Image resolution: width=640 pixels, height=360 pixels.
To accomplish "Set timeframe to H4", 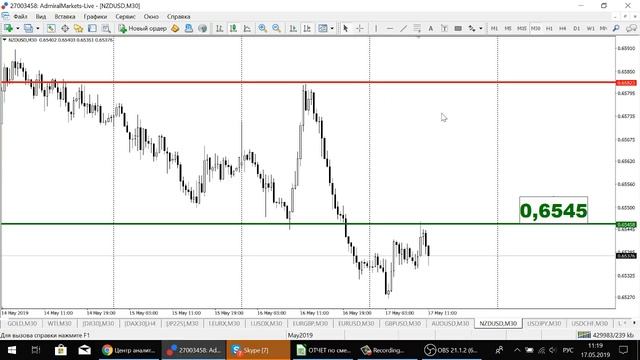I will point(562,28).
